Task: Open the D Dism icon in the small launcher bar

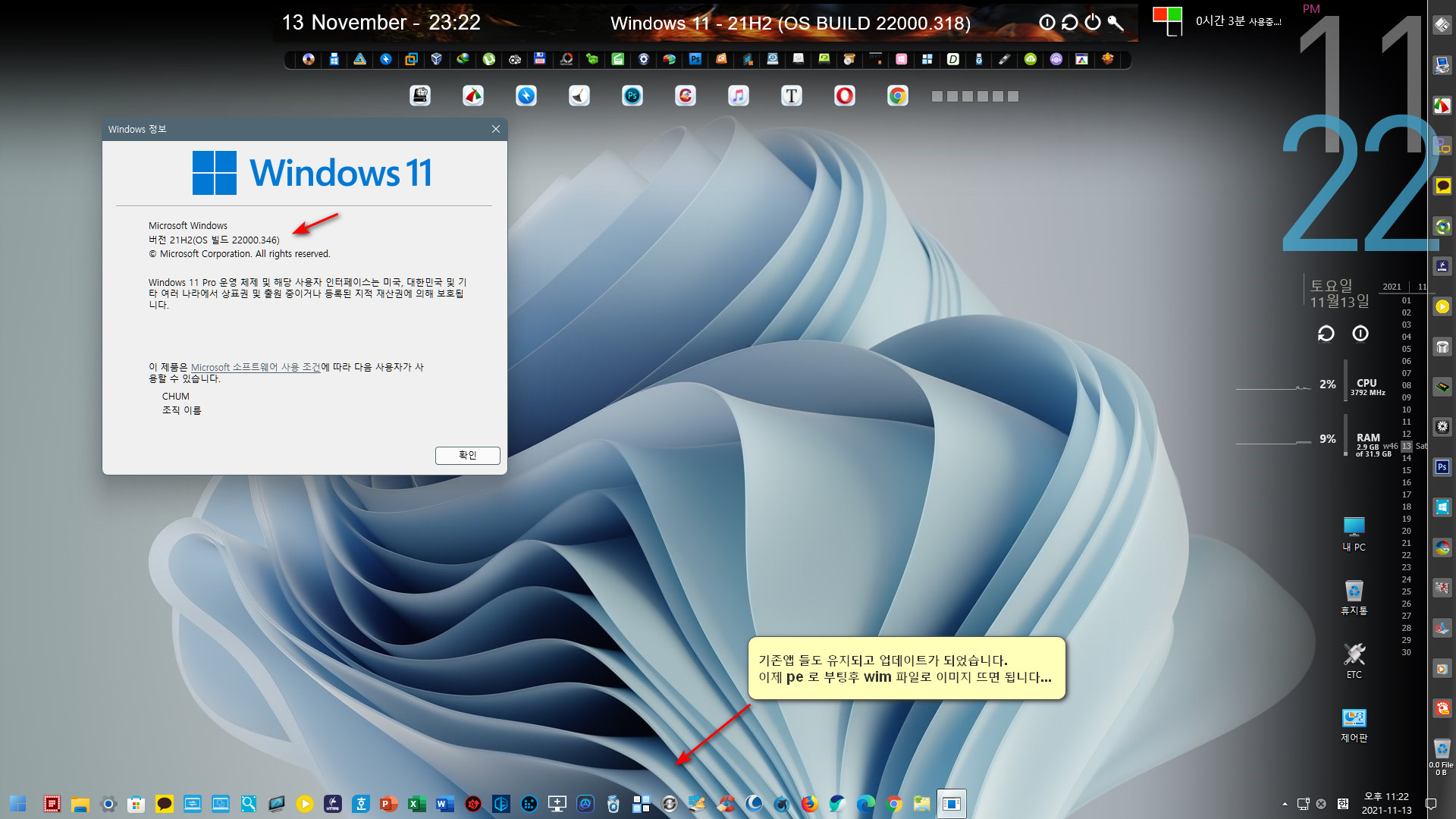Action: point(953,59)
